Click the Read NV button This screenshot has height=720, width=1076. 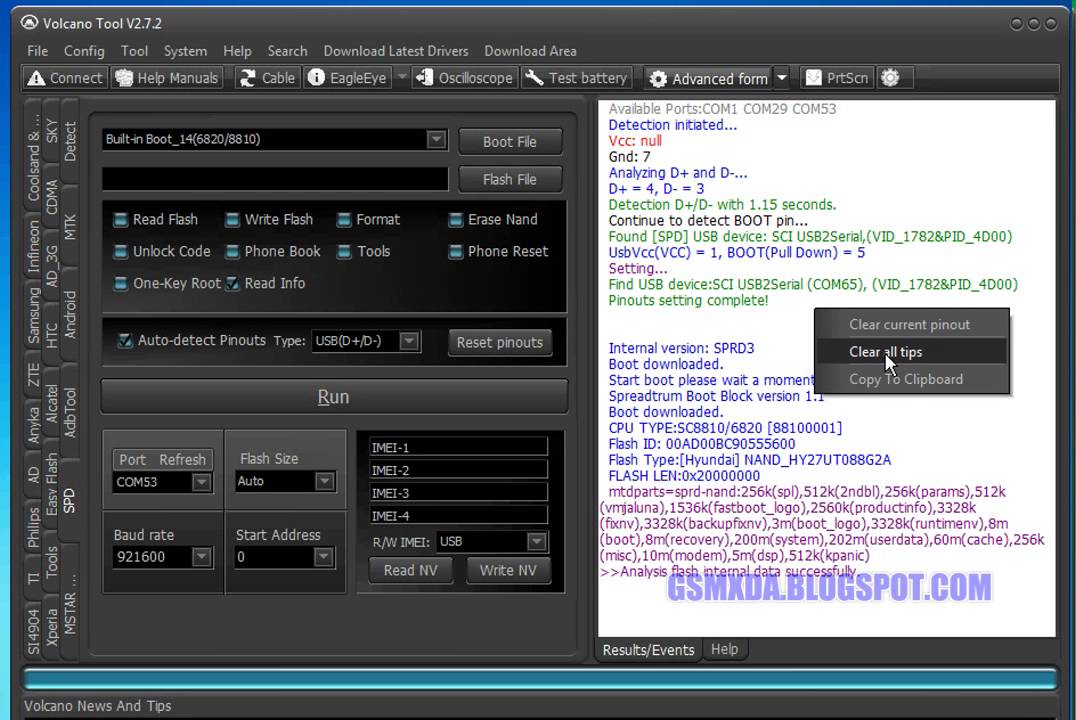(410, 570)
